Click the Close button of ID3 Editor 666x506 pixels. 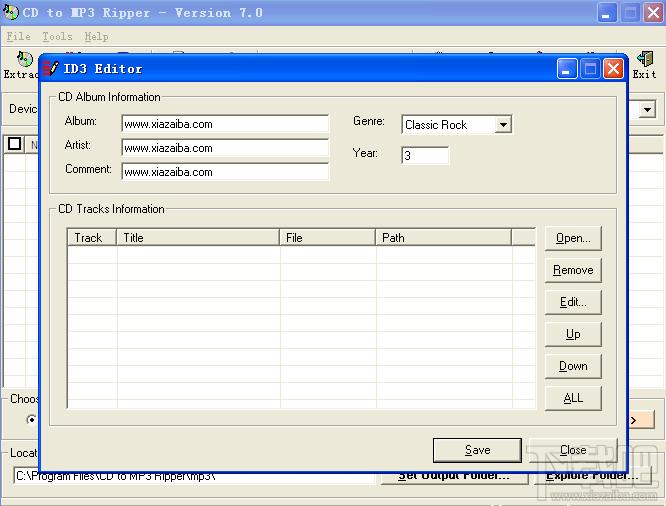point(573,450)
